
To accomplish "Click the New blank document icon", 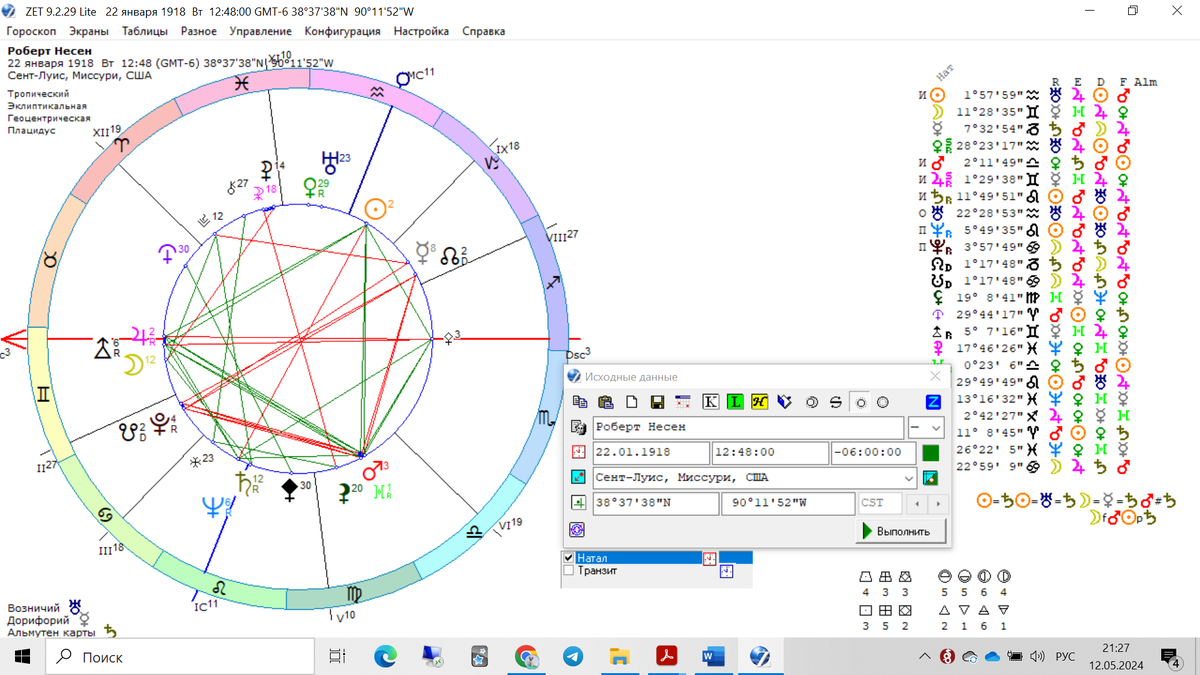I will (x=631, y=402).
